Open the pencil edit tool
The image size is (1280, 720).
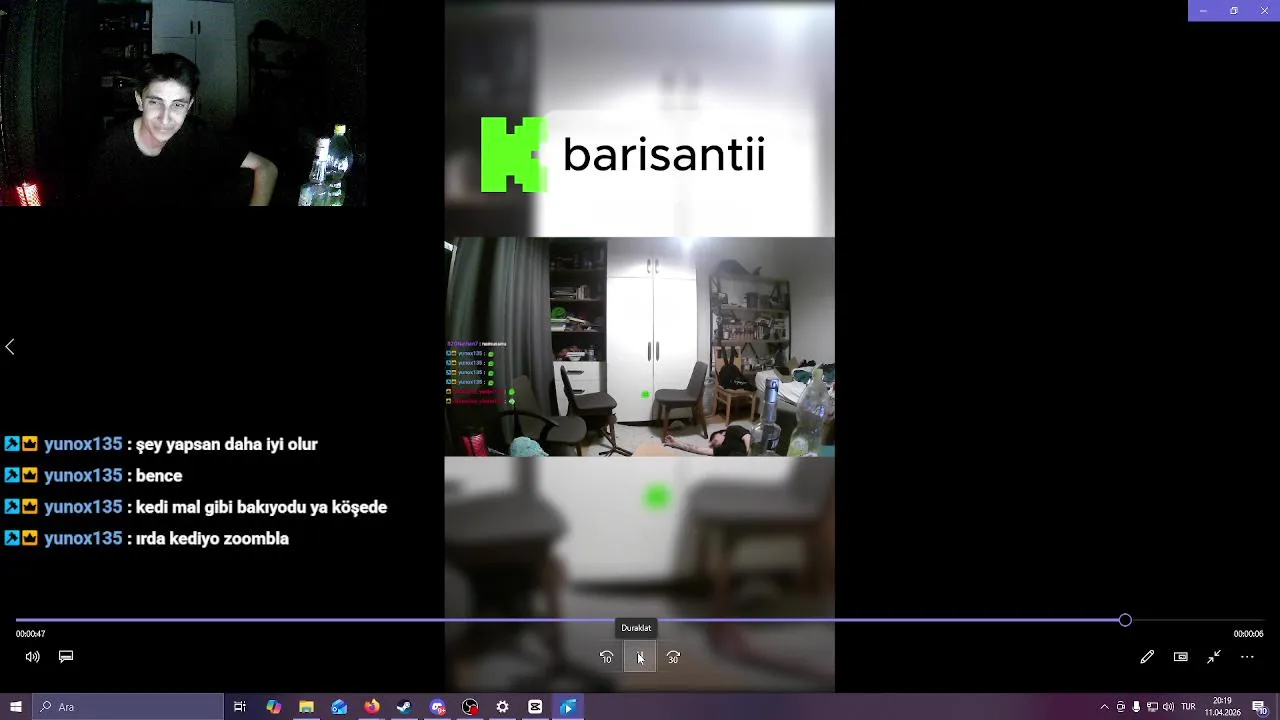1147,657
